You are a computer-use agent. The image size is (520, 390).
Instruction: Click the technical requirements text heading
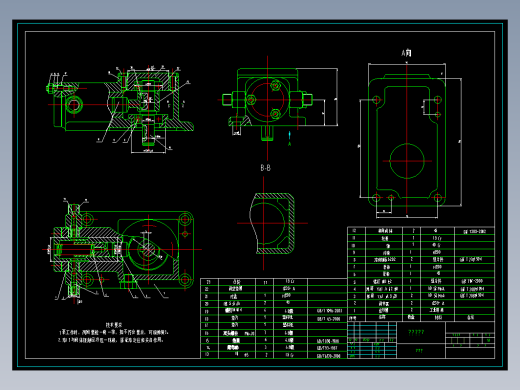114,325
